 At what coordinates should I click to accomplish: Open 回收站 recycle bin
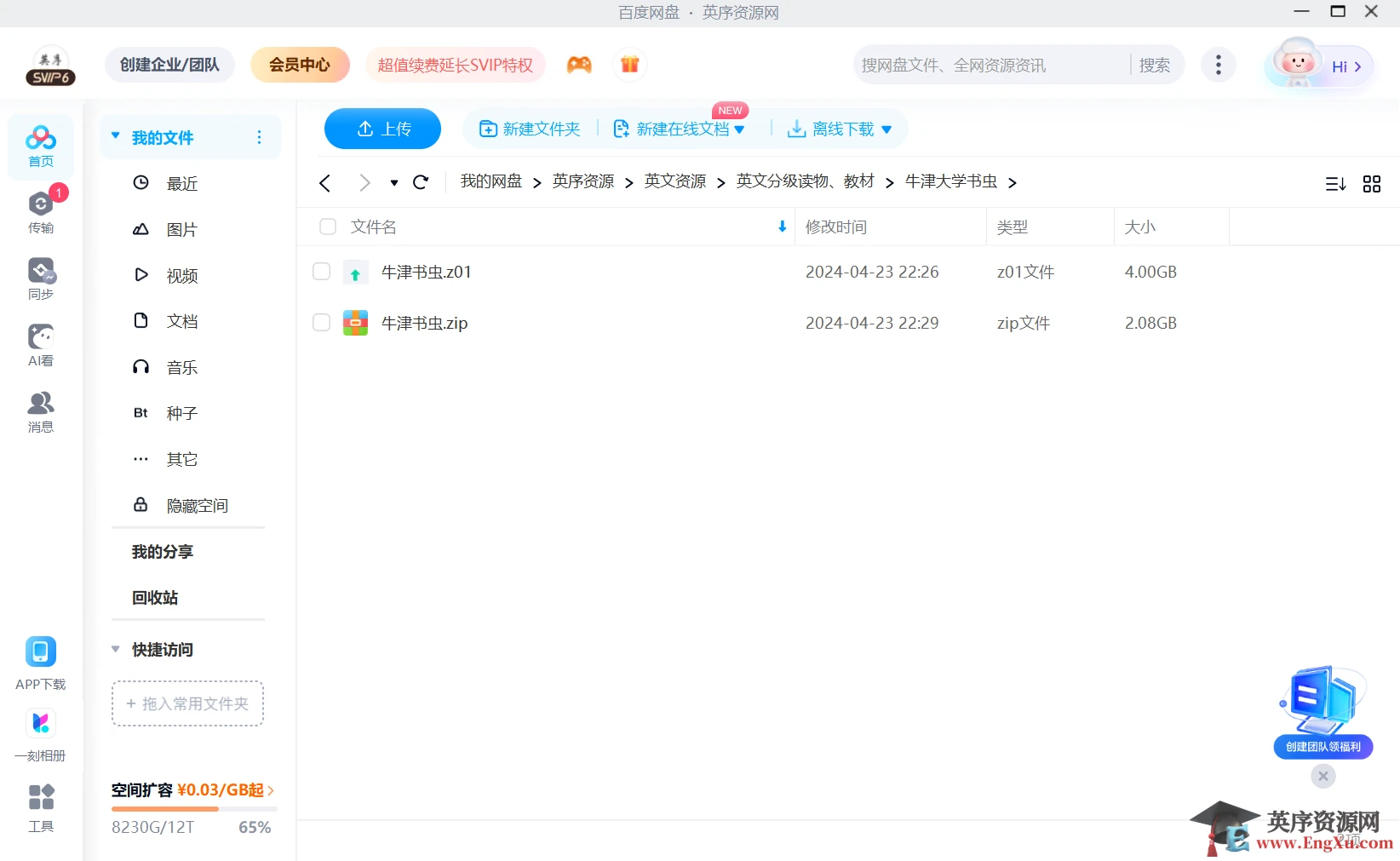tap(155, 598)
